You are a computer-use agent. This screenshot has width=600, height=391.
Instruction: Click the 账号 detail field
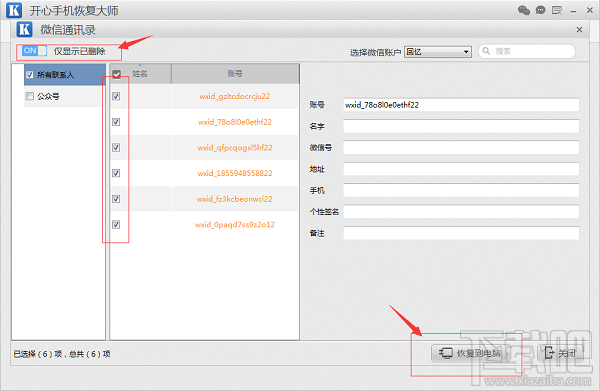461,105
